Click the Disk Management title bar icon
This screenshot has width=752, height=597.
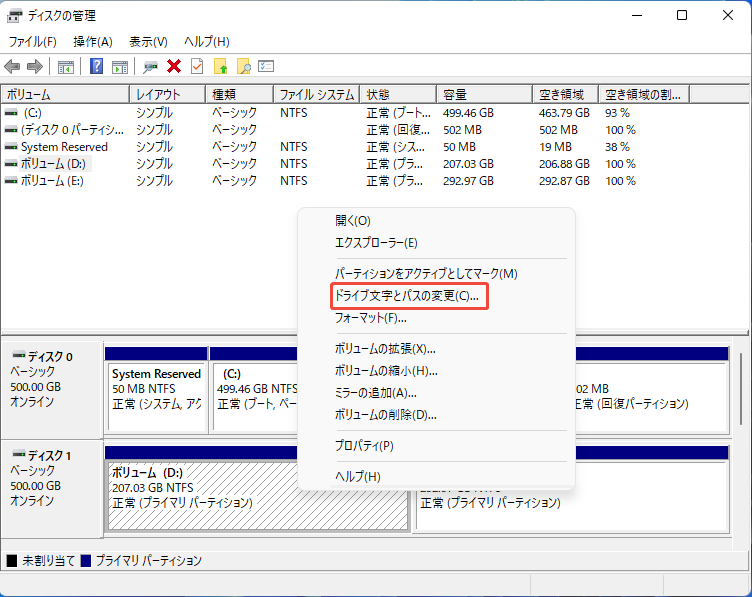pyautogui.click(x=14, y=16)
